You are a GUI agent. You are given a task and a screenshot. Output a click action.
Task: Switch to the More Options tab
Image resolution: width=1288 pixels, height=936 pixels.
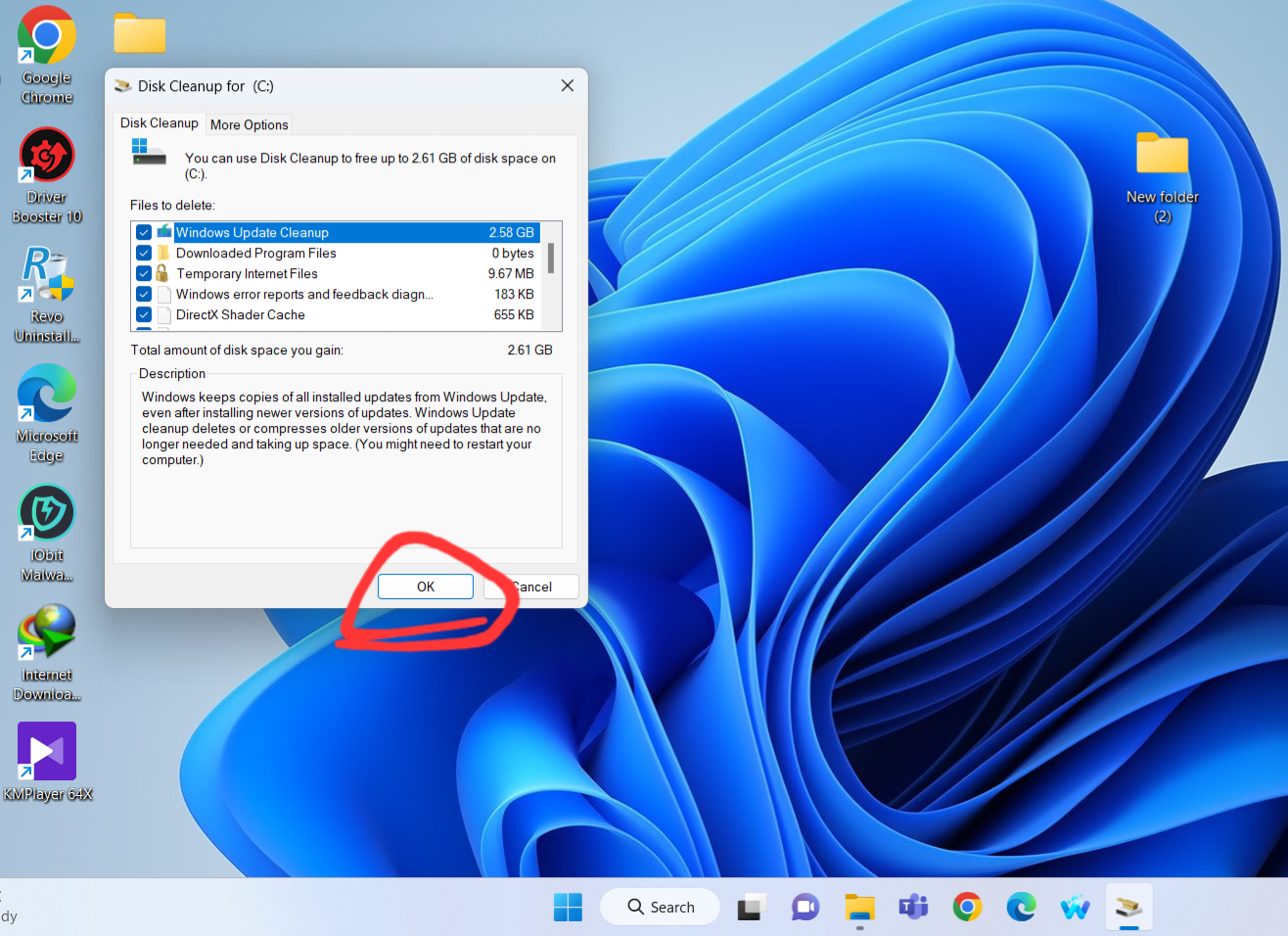click(x=249, y=124)
